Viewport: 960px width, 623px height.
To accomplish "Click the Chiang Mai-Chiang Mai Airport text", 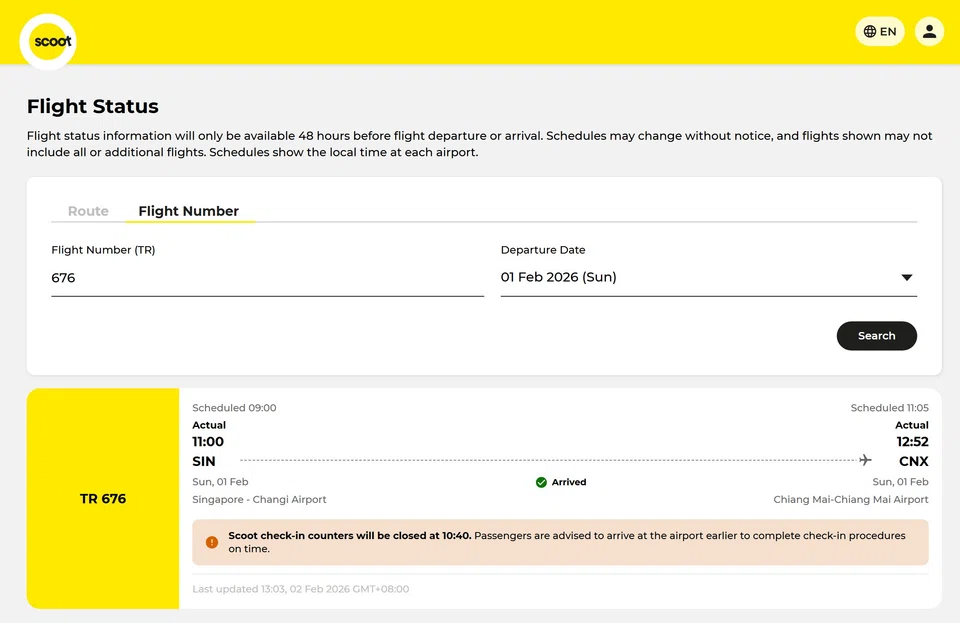I will (850, 499).
